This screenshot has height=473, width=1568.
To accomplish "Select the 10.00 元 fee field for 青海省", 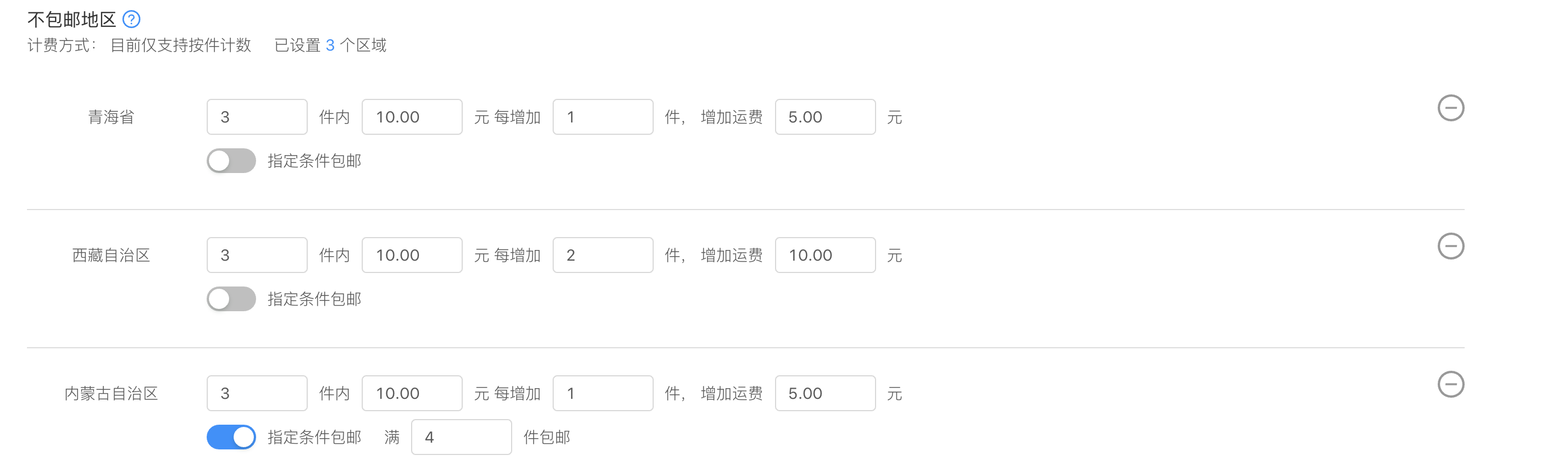I will click(412, 116).
